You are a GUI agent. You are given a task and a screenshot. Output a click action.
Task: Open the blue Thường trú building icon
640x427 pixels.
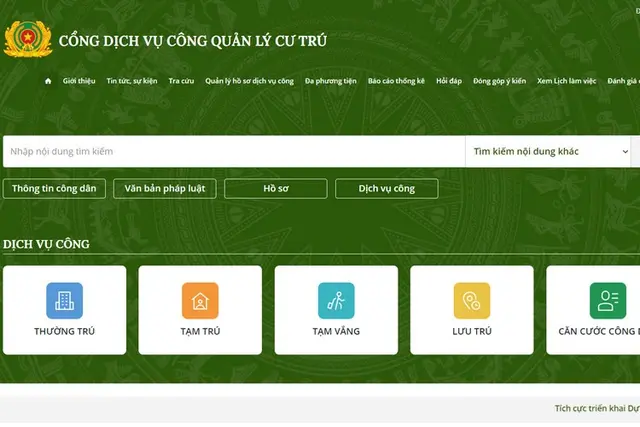pyautogui.click(x=64, y=300)
